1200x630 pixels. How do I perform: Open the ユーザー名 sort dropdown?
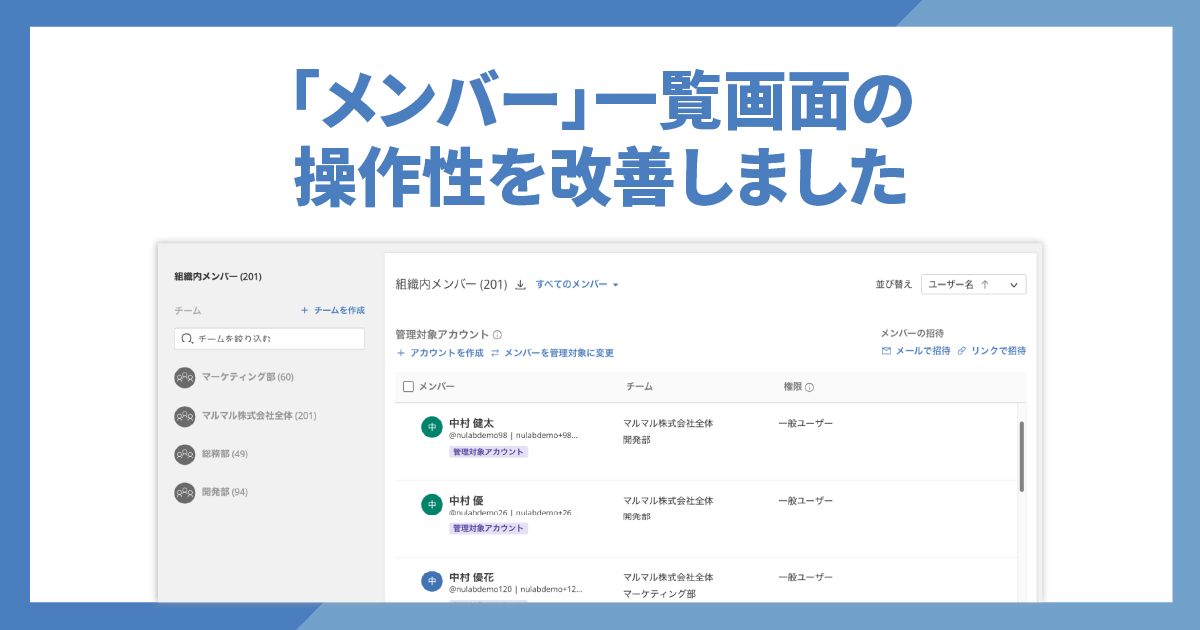pos(973,285)
